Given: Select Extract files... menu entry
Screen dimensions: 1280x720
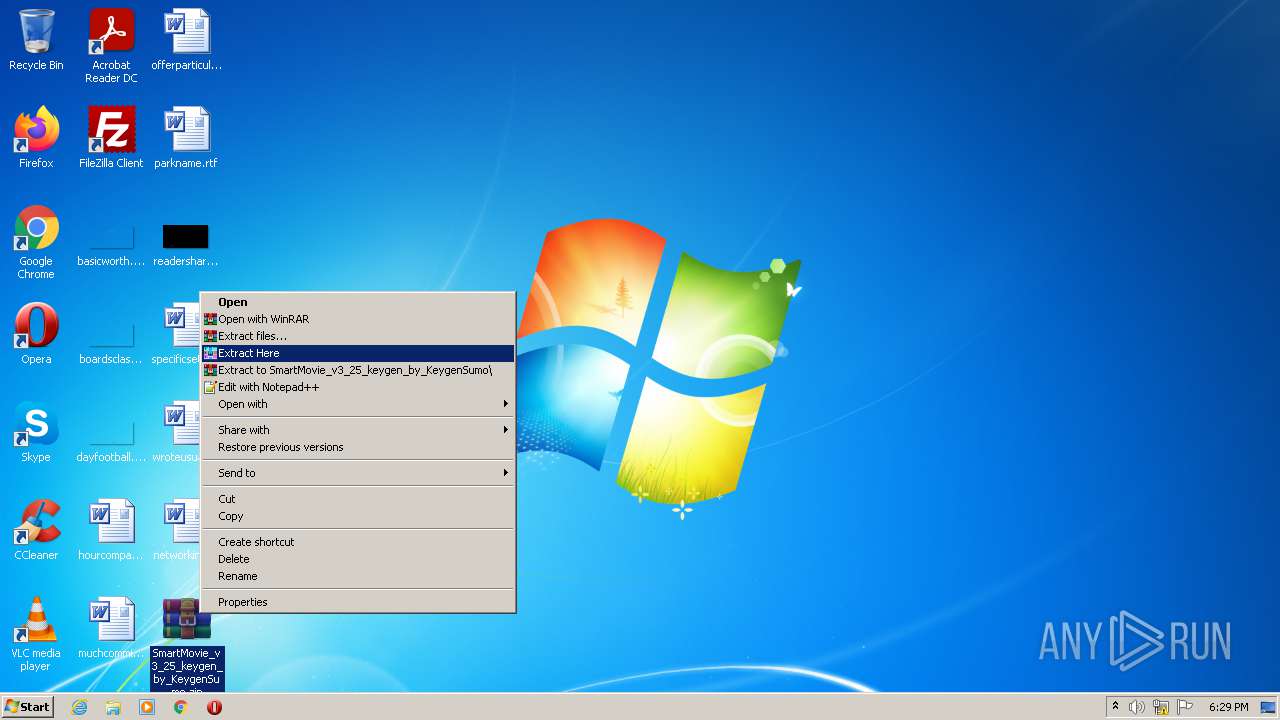Looking at the screenshot, I should [x=358, y=336].
